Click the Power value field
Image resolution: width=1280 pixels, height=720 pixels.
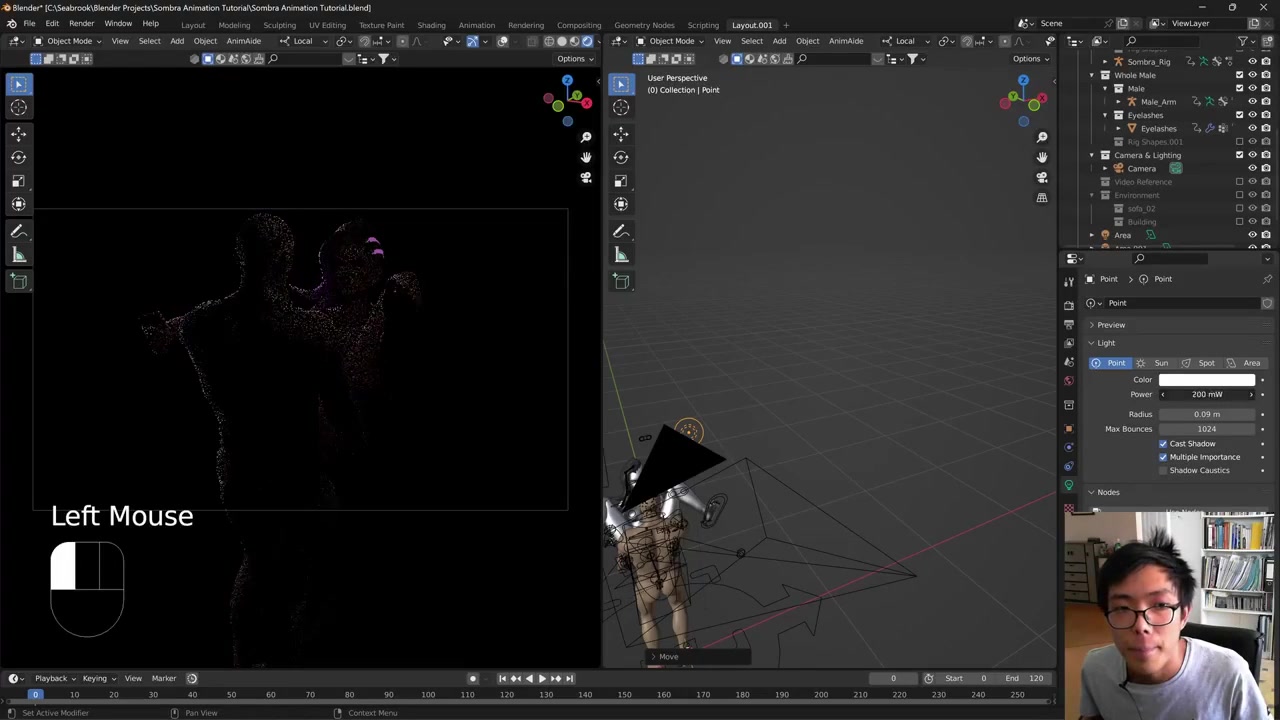pos(1206,394)
